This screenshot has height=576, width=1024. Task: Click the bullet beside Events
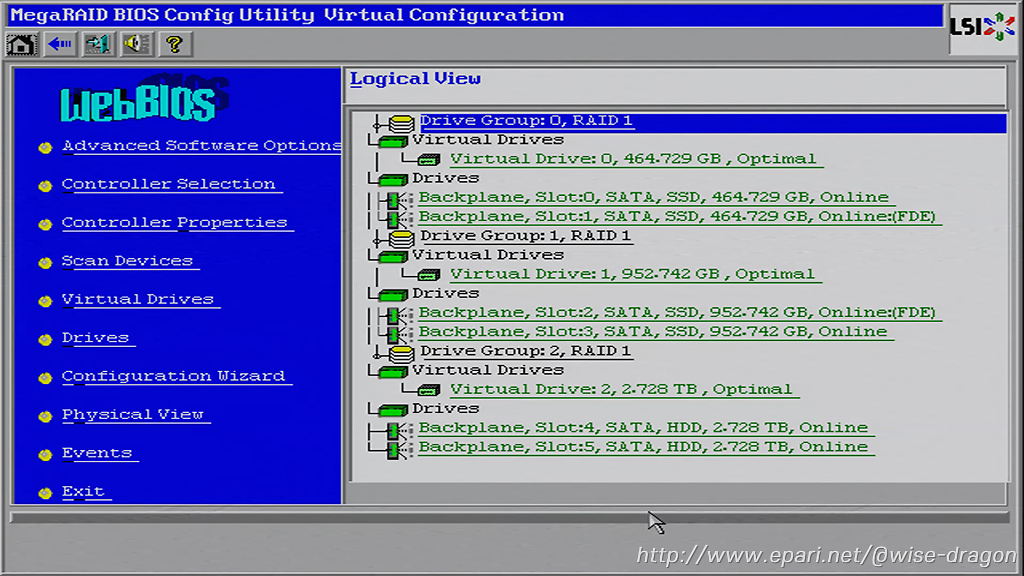click(x=45, y=455)
